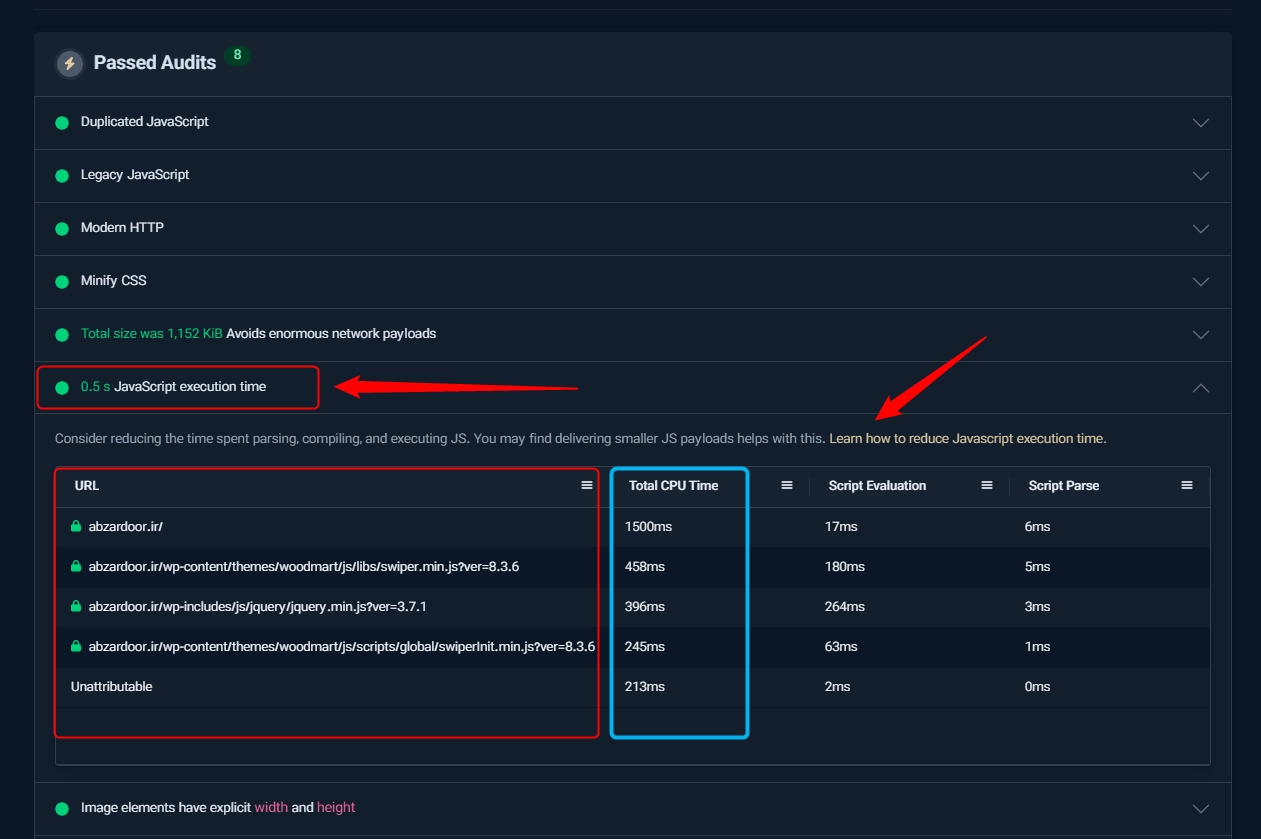Expand the enormous network payloads chevron
This screenshot has height=839, width=1261.
coord(1201,334)
